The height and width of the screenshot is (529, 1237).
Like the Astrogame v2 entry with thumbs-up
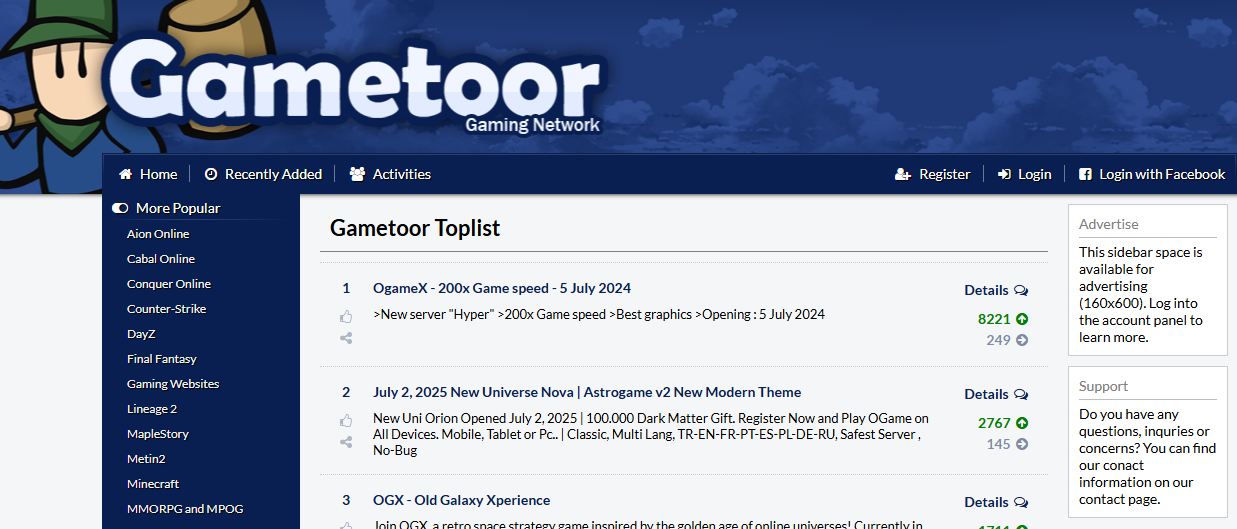pos(346,421)
